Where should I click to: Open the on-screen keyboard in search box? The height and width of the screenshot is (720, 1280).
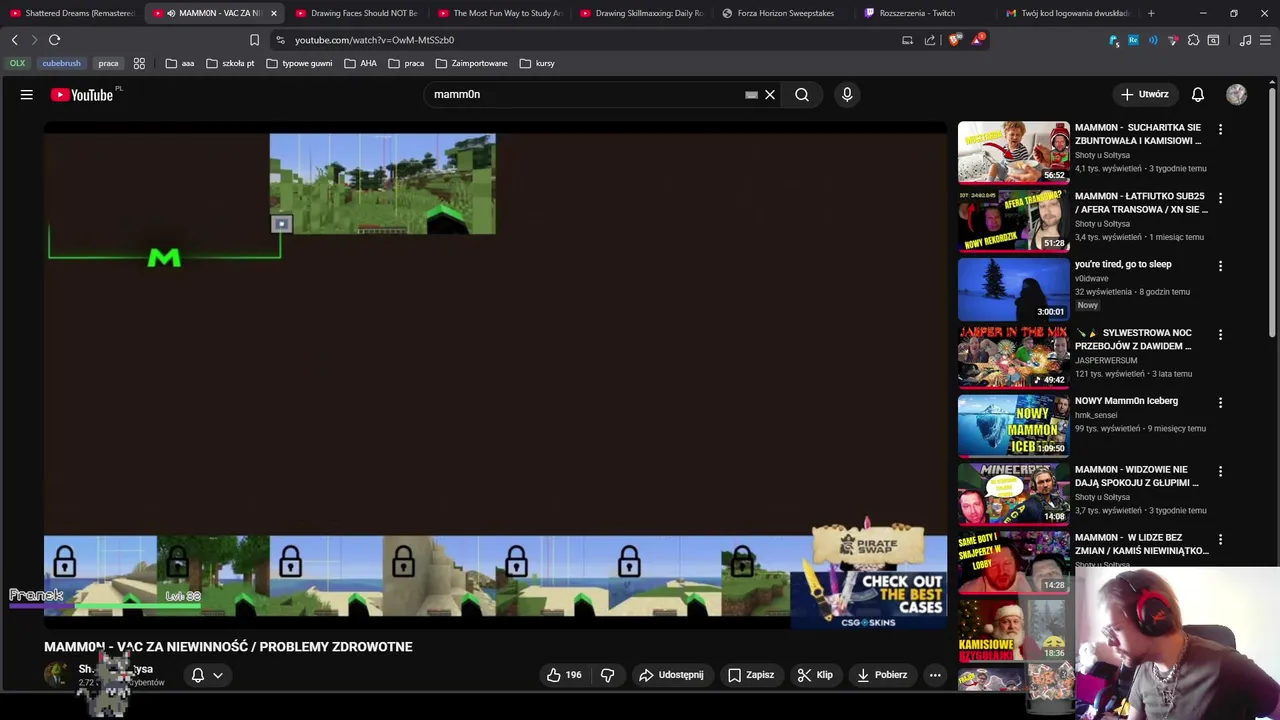pyautogui.click(x=751, y=94)
